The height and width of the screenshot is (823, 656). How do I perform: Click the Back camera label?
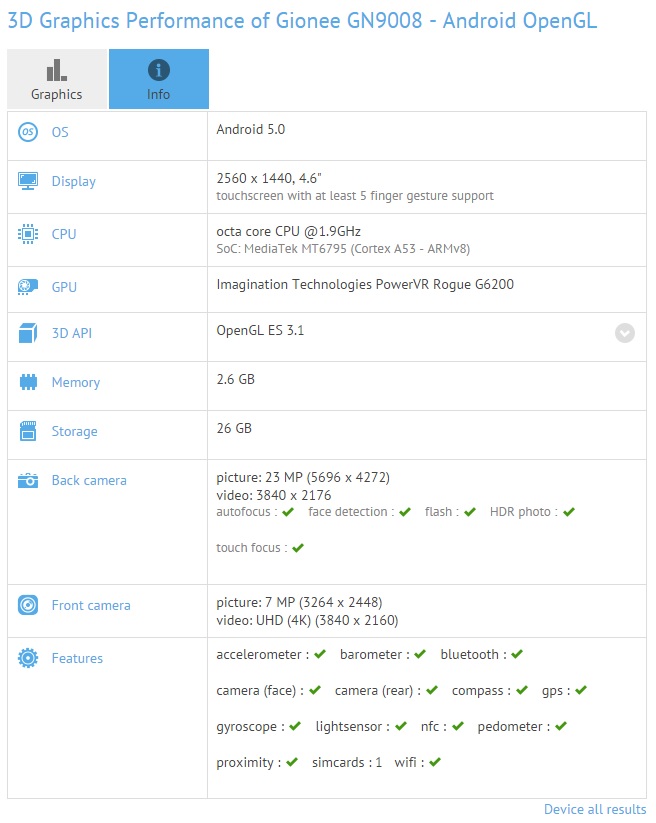pos(89,480)
